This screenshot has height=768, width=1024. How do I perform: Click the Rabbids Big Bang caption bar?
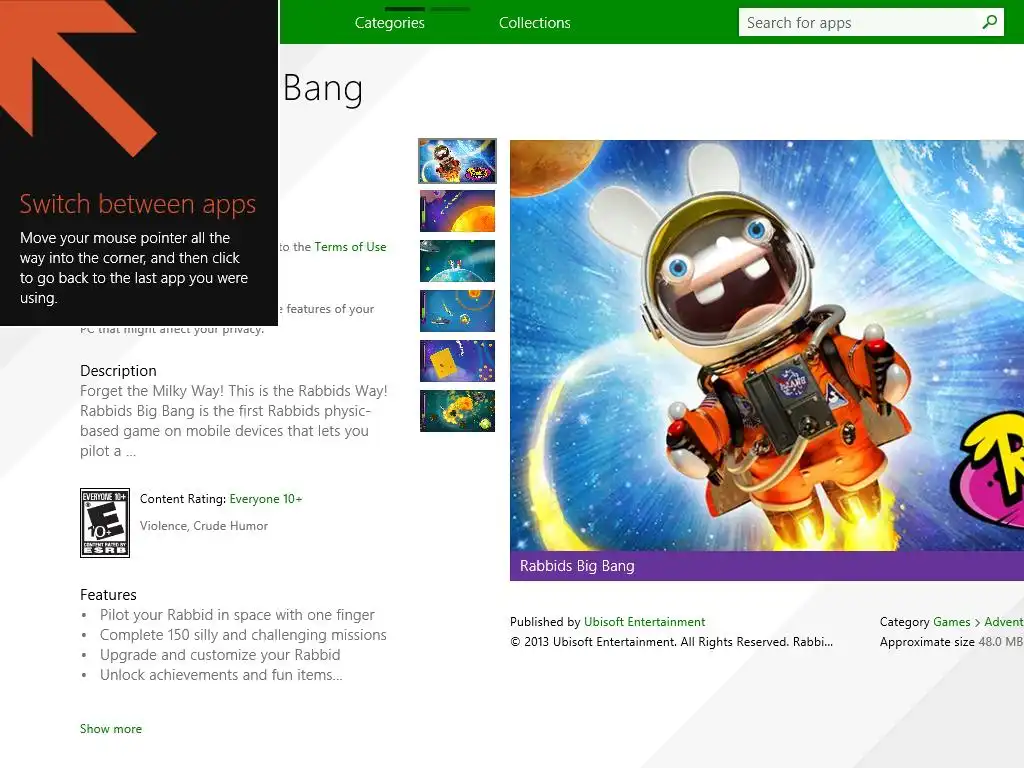767,566
